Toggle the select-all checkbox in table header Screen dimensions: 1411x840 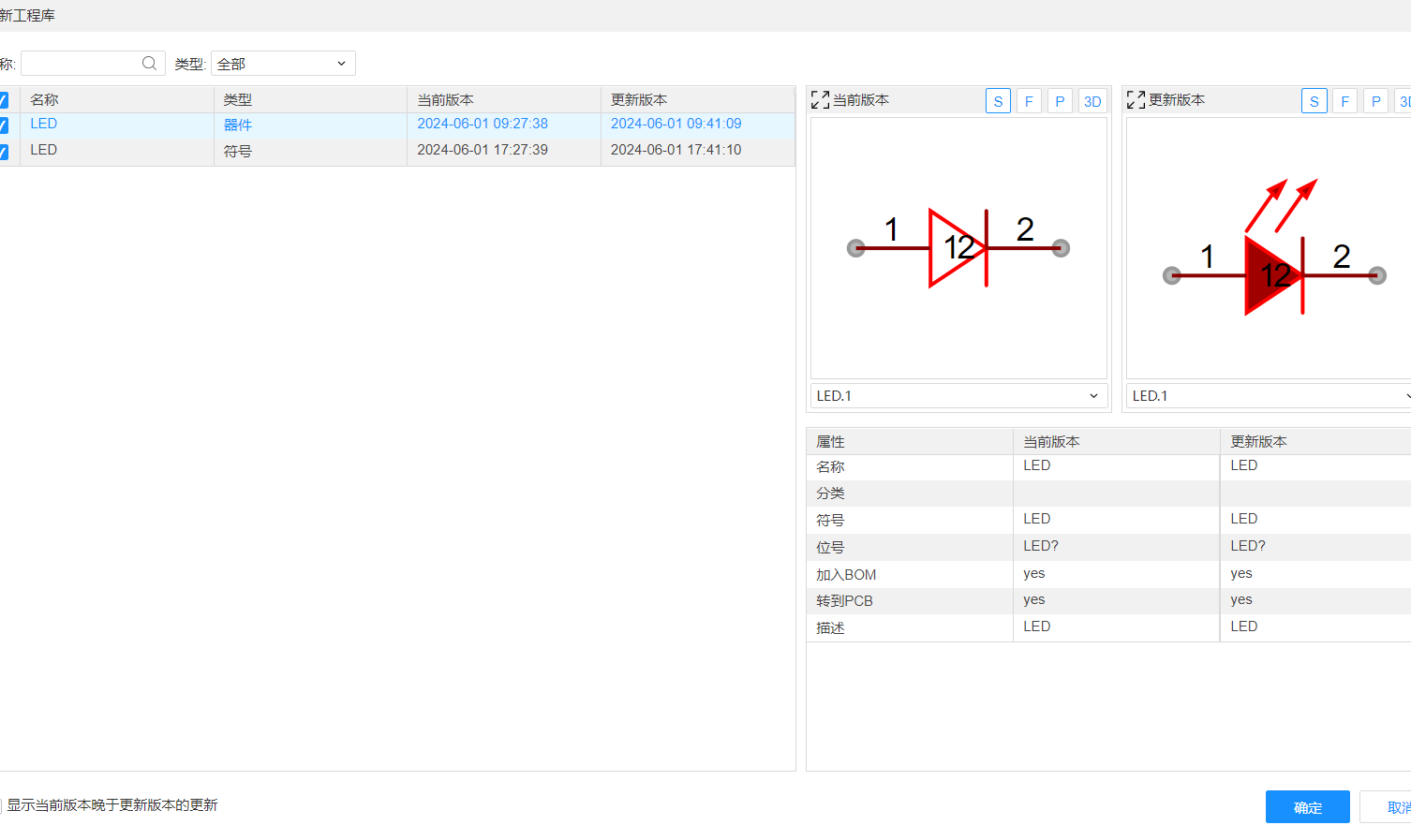click(x=4, y=100)
